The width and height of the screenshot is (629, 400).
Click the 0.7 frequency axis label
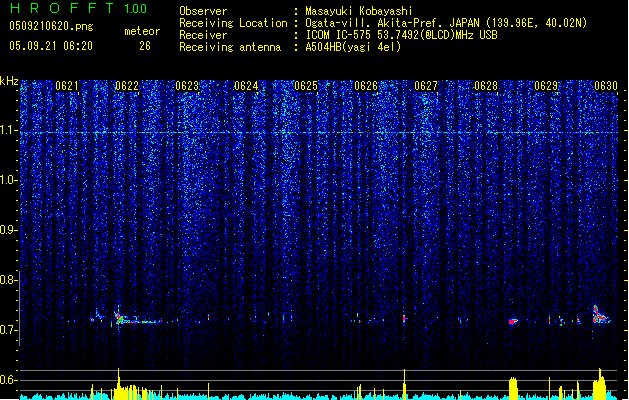[x=8, y=330]
